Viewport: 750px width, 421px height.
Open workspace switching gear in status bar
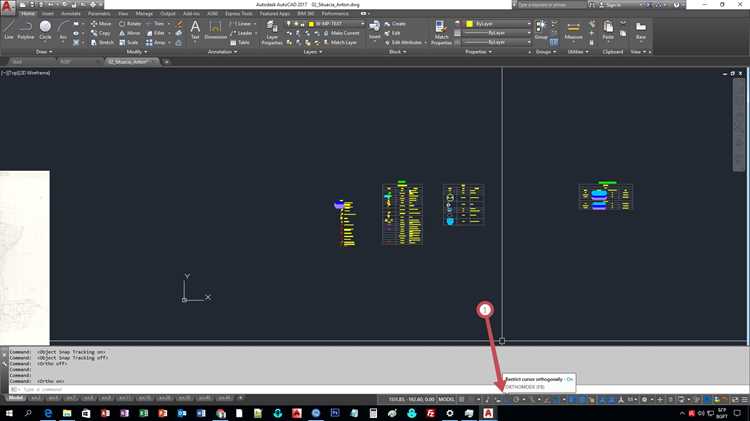point(644,399)
